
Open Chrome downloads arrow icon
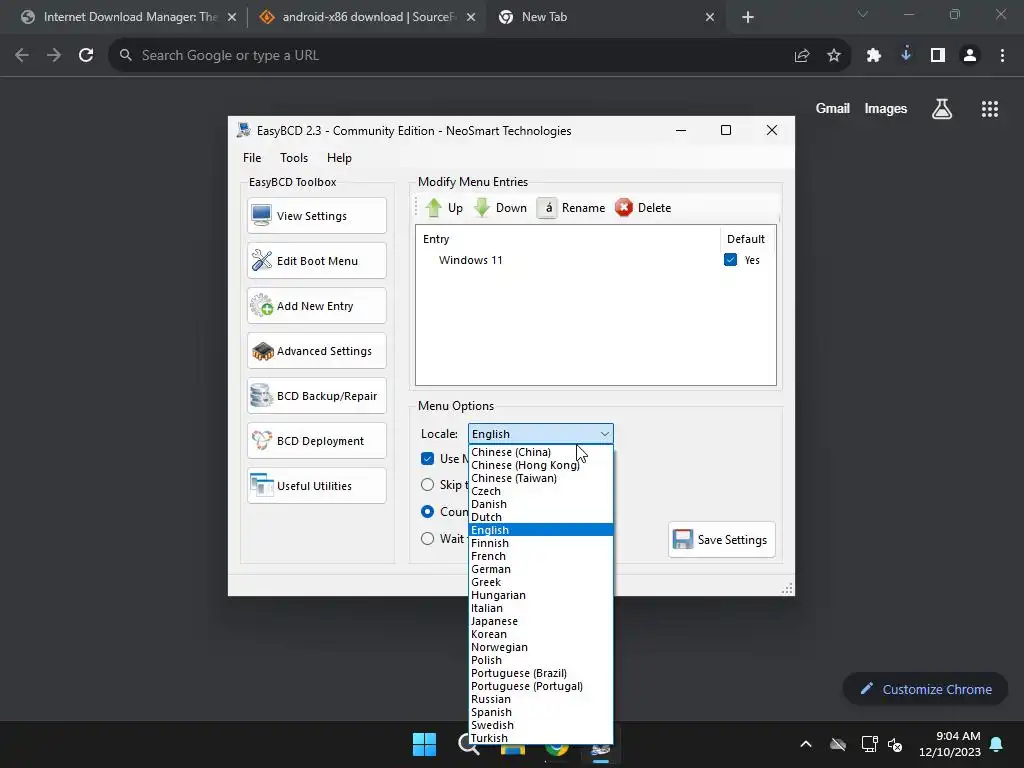coord(906,55)
